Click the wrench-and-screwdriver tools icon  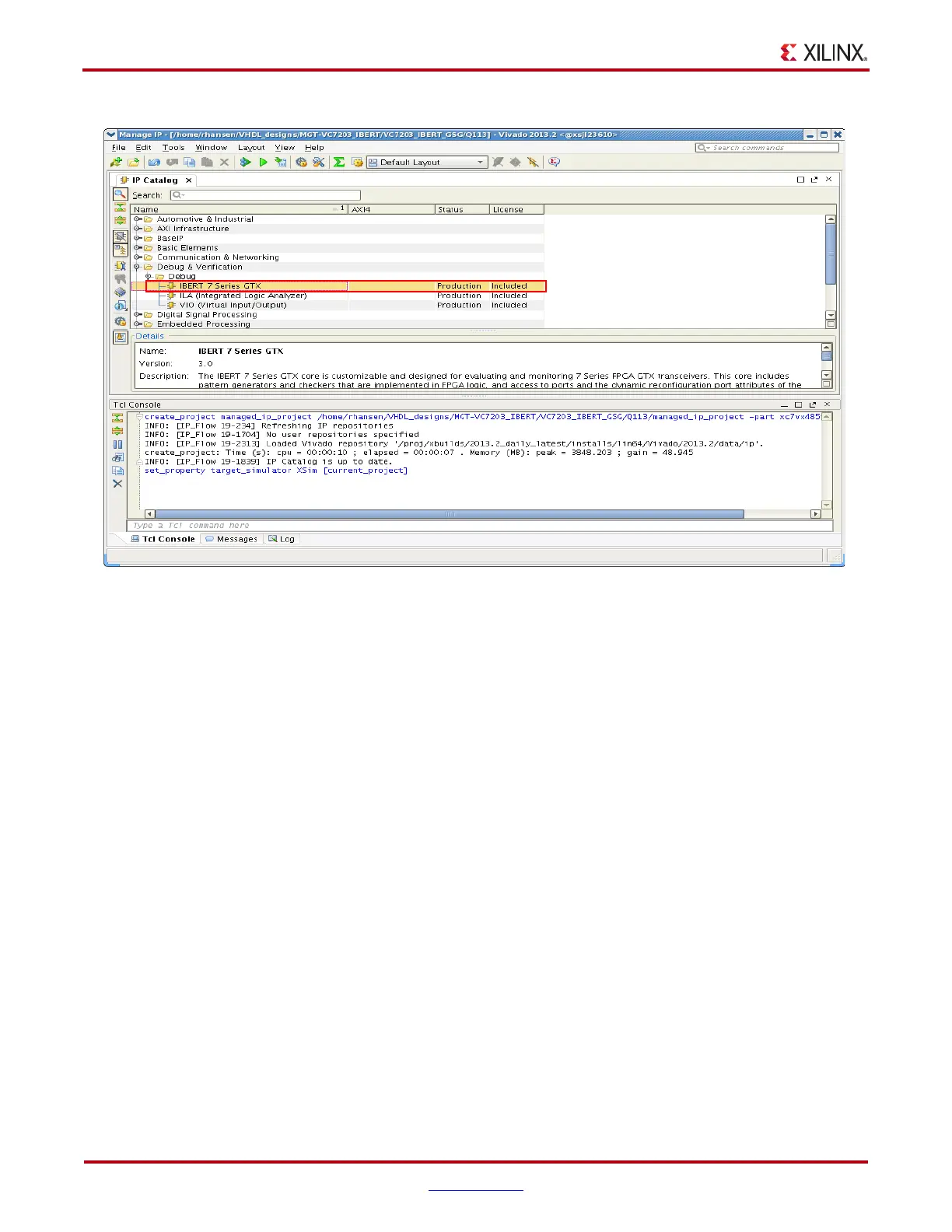coord(318,162)
